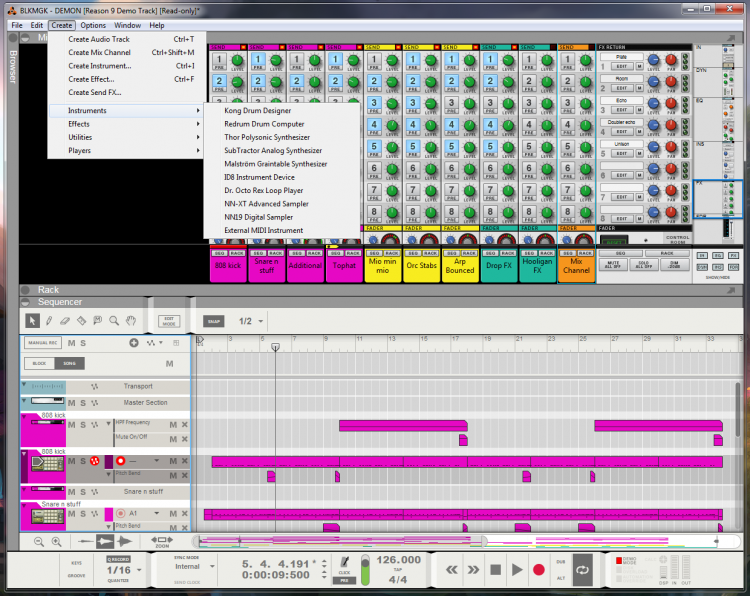
Task: Click the Mute All Off button in the mixer
Action: click(x=613, y=265)
